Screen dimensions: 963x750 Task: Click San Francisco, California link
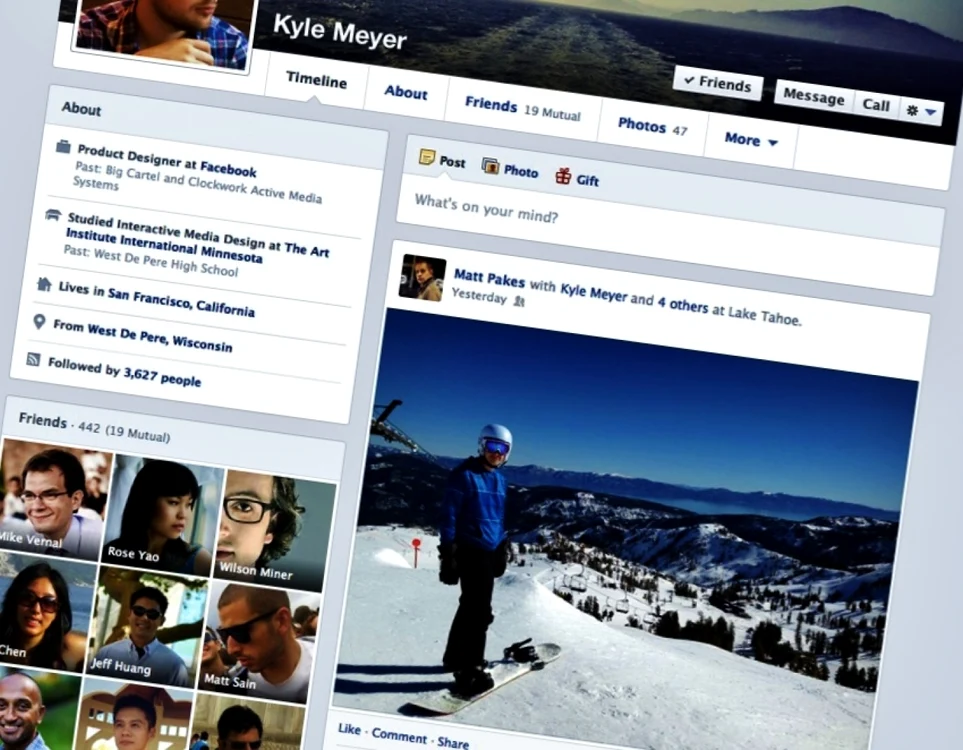181,302
